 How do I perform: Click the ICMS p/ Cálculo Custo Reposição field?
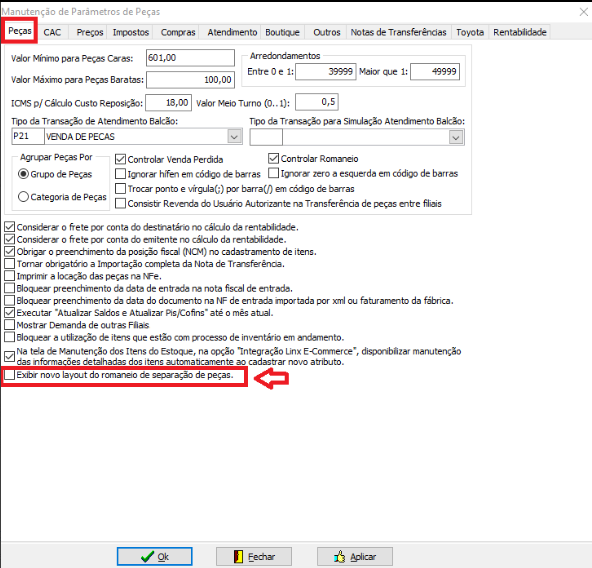tap(169, 102)
